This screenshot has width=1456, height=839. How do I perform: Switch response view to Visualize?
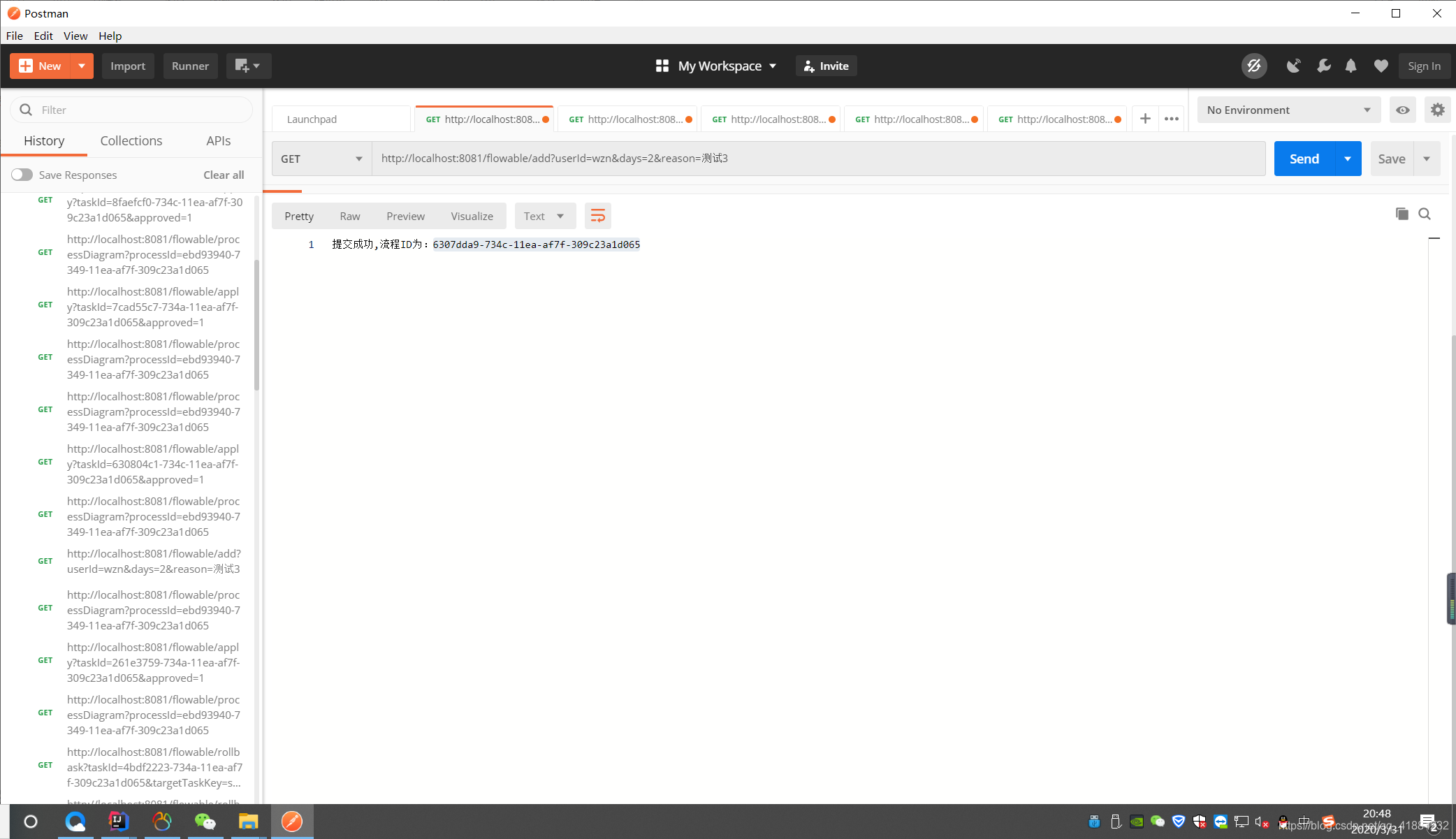click(x=472, y=216)
